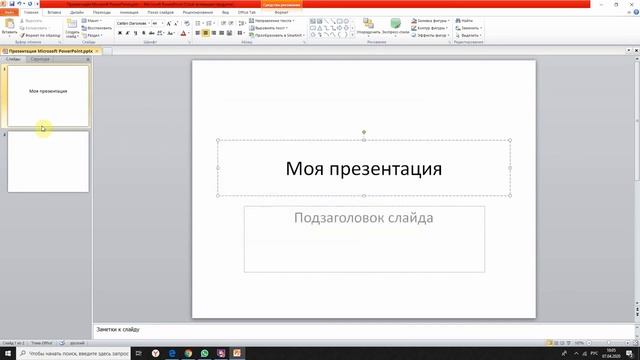Open Microsoft Edge from the taskbar
Viewport: 640px width, 360px height.
pos(172,353)
